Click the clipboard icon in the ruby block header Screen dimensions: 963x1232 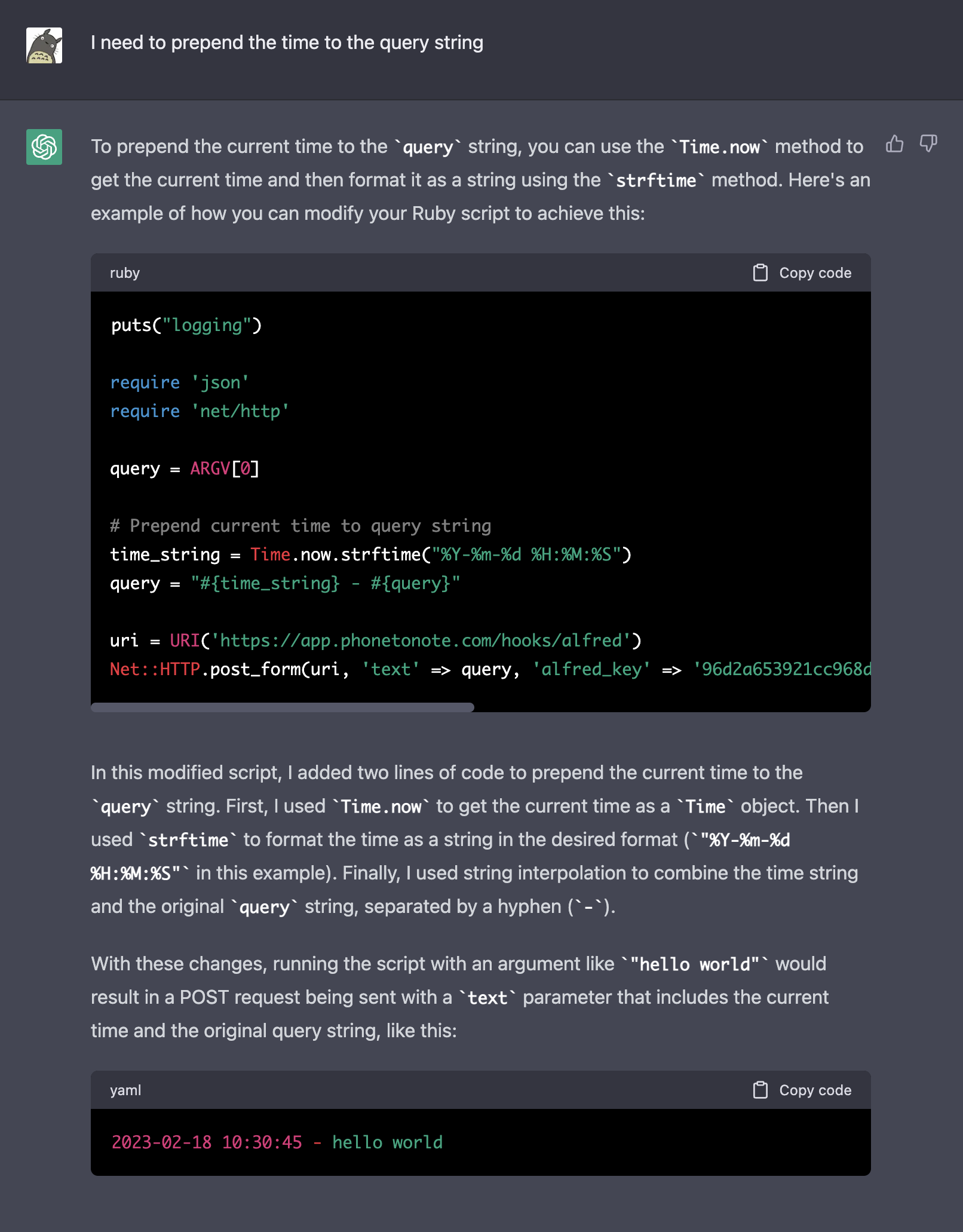coord(760,273)
